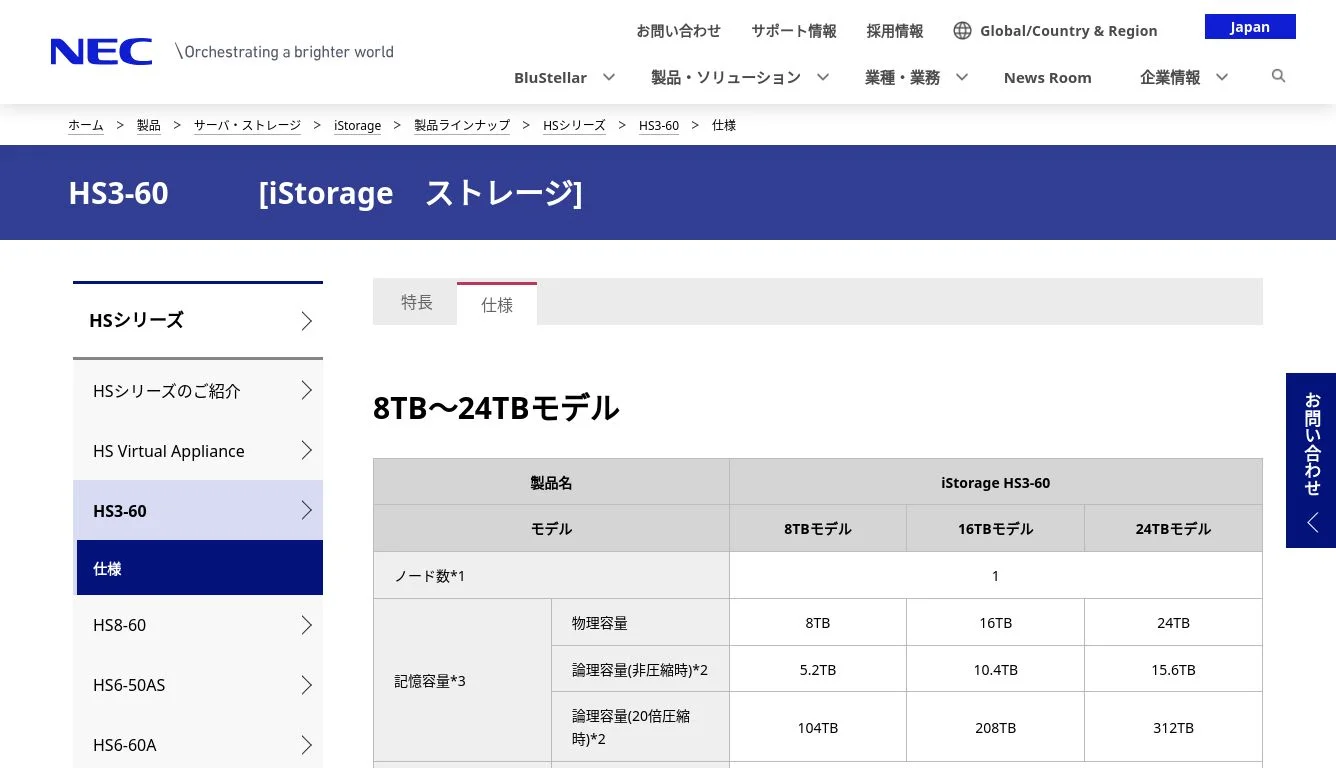The height and width of the screenshot is (768, 1336).
Task: Open the 製品・ソリューション menu item
Action: click(726, 77)
